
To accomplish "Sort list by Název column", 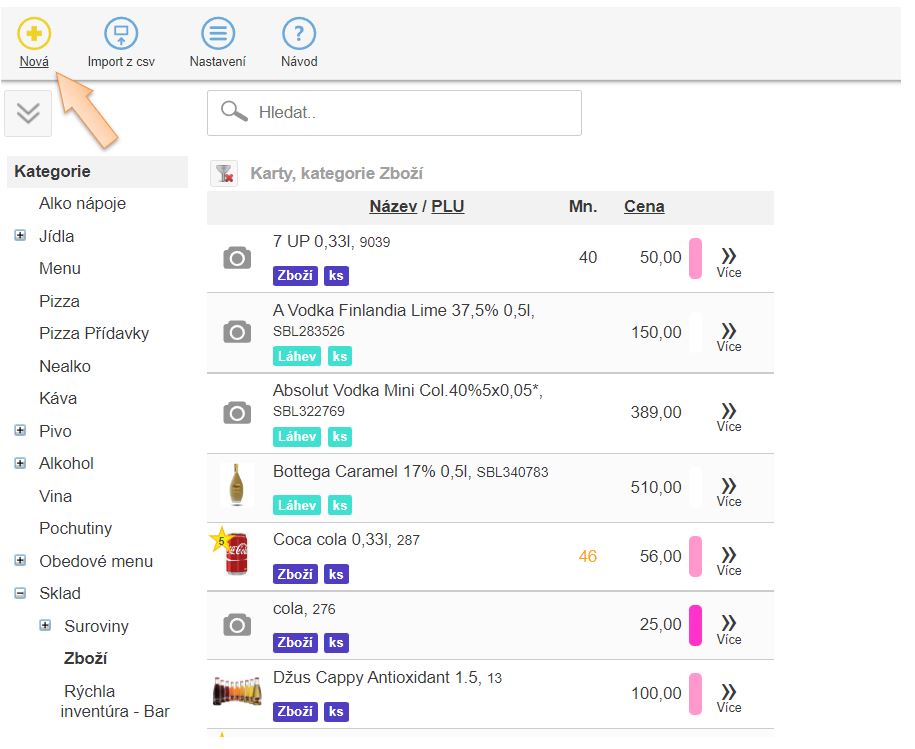I will [x=393, y=207].
